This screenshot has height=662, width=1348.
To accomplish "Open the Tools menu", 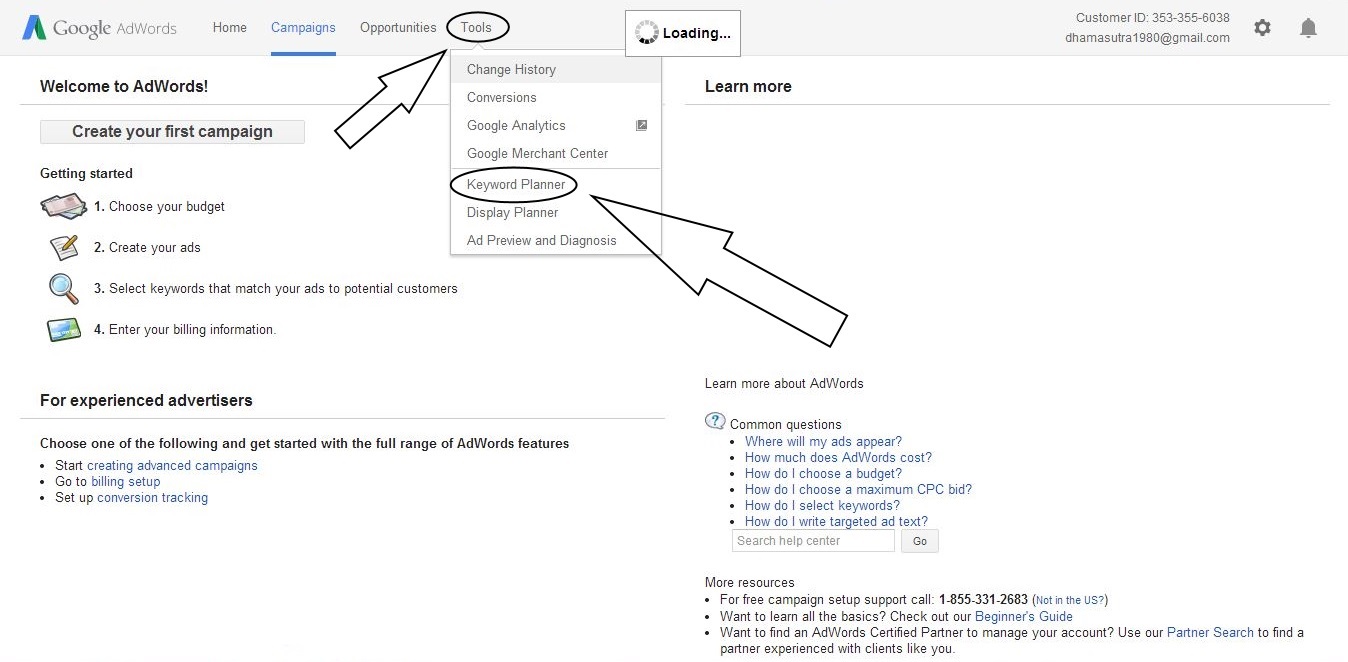I will tap(476, 28).
